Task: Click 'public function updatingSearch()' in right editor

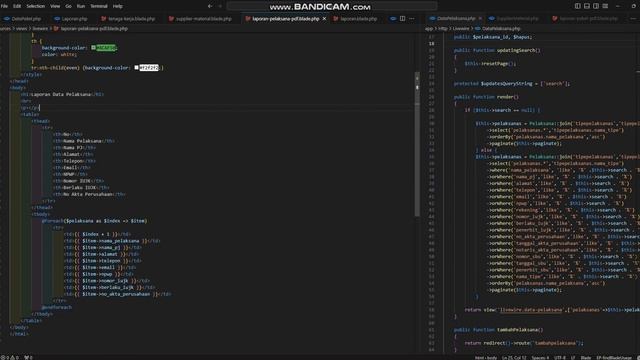Action: click(497, 50)
